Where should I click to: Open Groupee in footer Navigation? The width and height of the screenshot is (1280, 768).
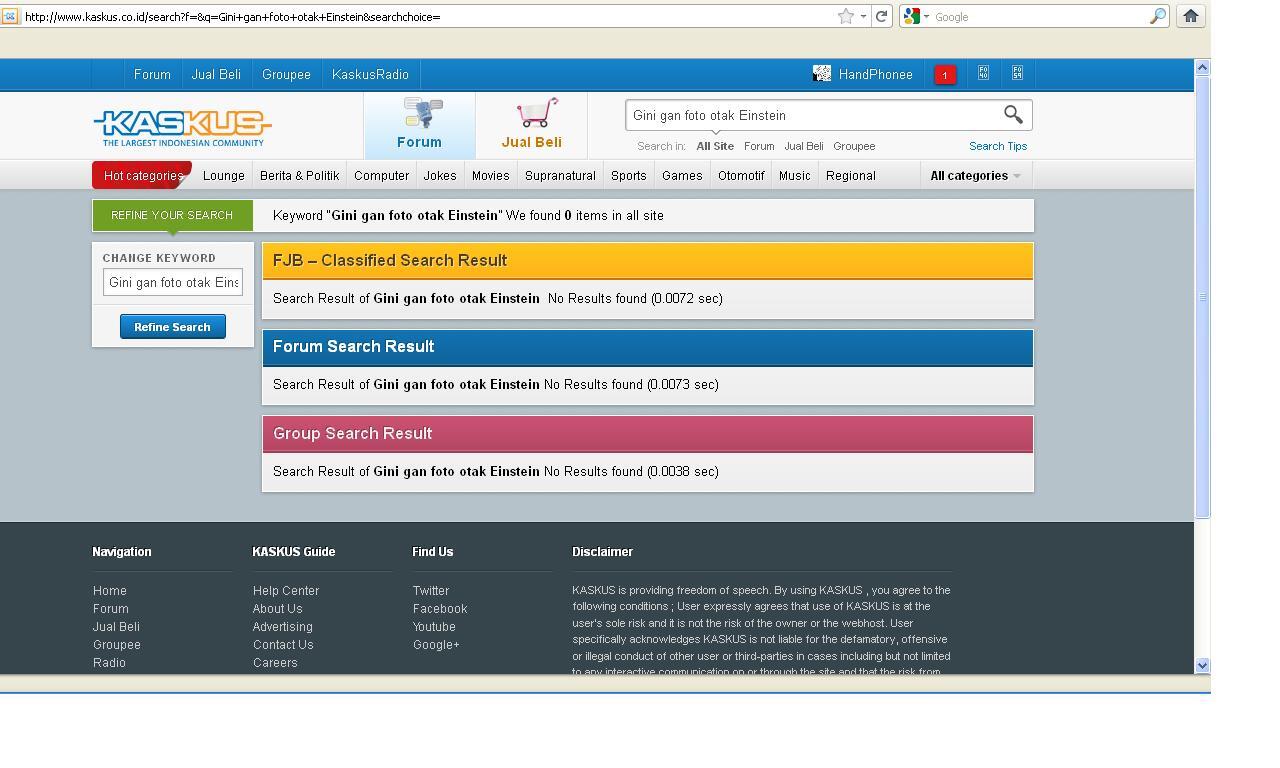(117, 645)
